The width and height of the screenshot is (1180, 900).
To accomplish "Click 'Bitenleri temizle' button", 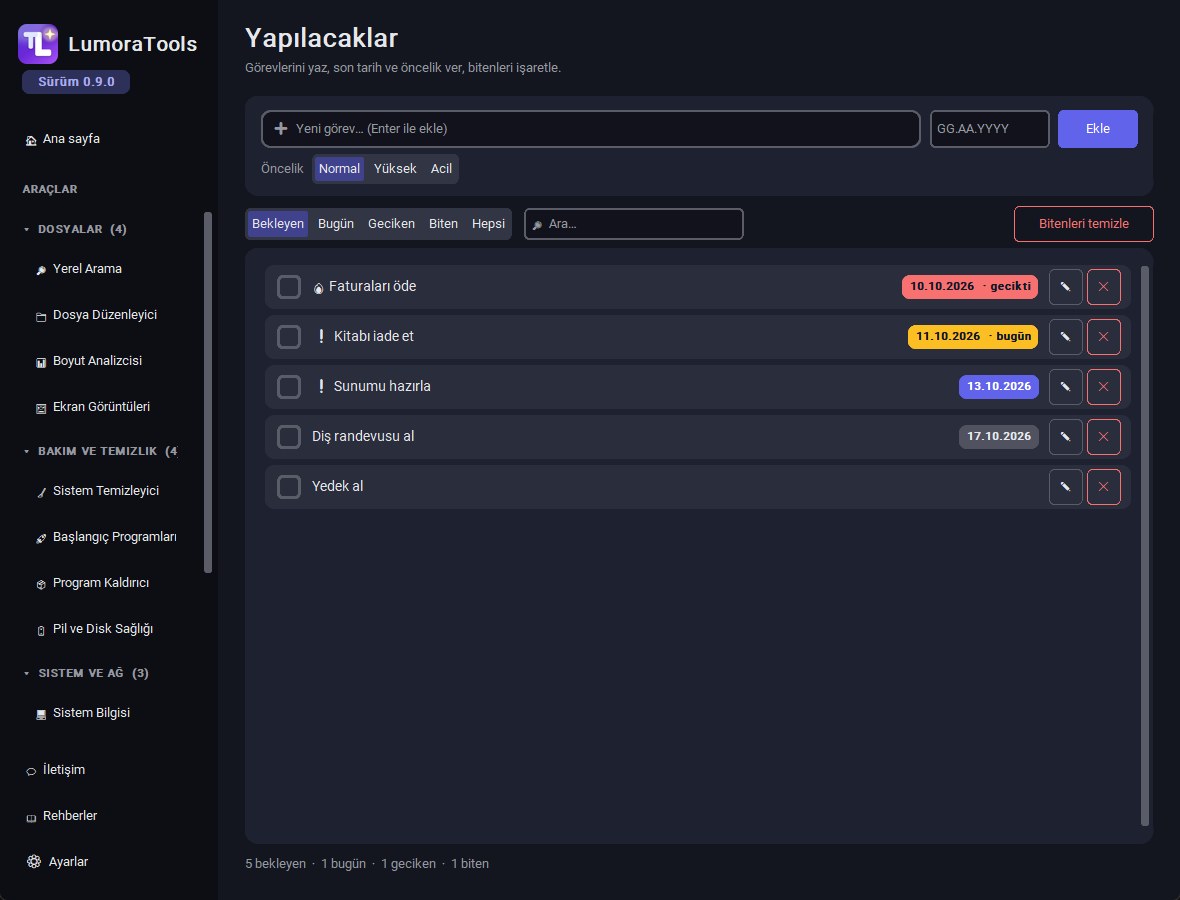I will tap(1084, 223).
